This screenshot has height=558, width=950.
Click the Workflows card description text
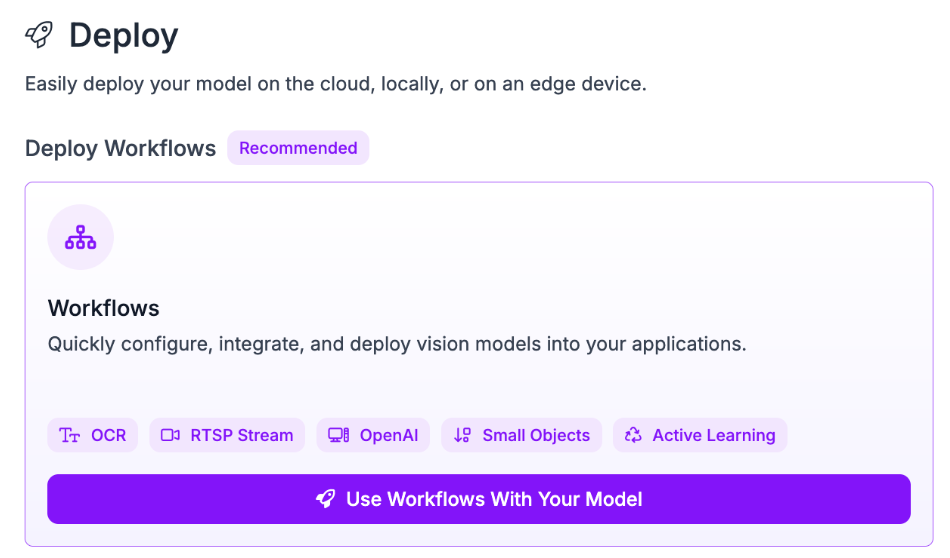click(x=397, y=344)
